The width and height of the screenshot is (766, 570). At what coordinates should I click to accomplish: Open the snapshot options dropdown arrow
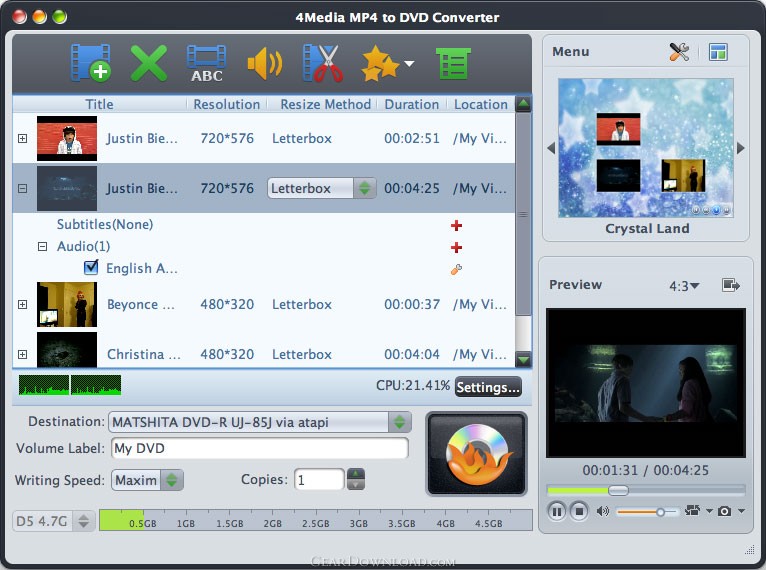(x=741, y=511)
